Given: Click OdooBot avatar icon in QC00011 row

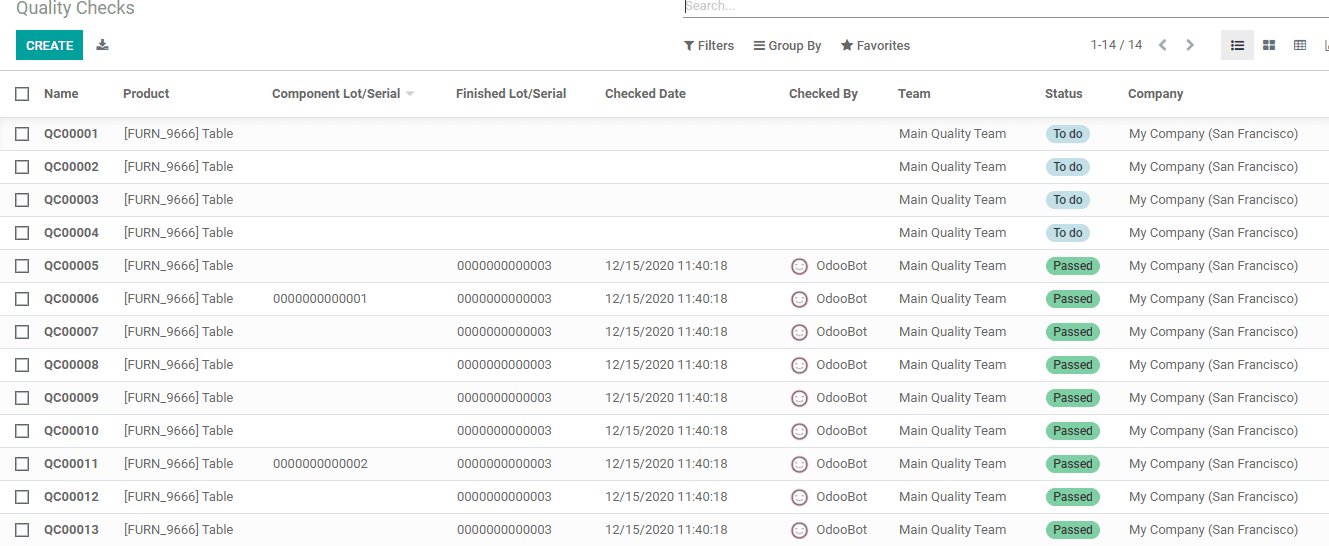Looking at the screenshot, I should (x=799, y=465).
